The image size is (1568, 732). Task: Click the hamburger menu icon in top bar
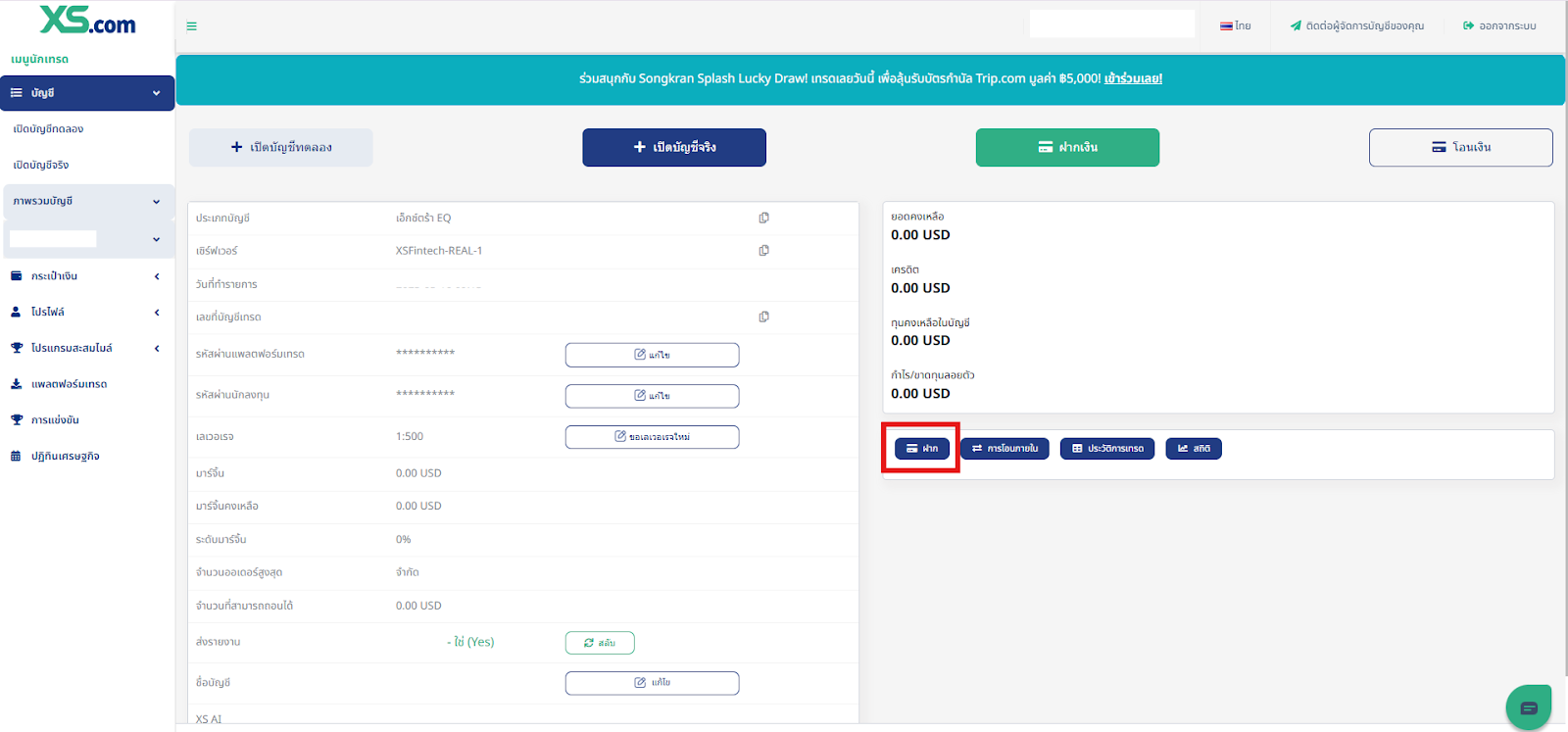191,26
